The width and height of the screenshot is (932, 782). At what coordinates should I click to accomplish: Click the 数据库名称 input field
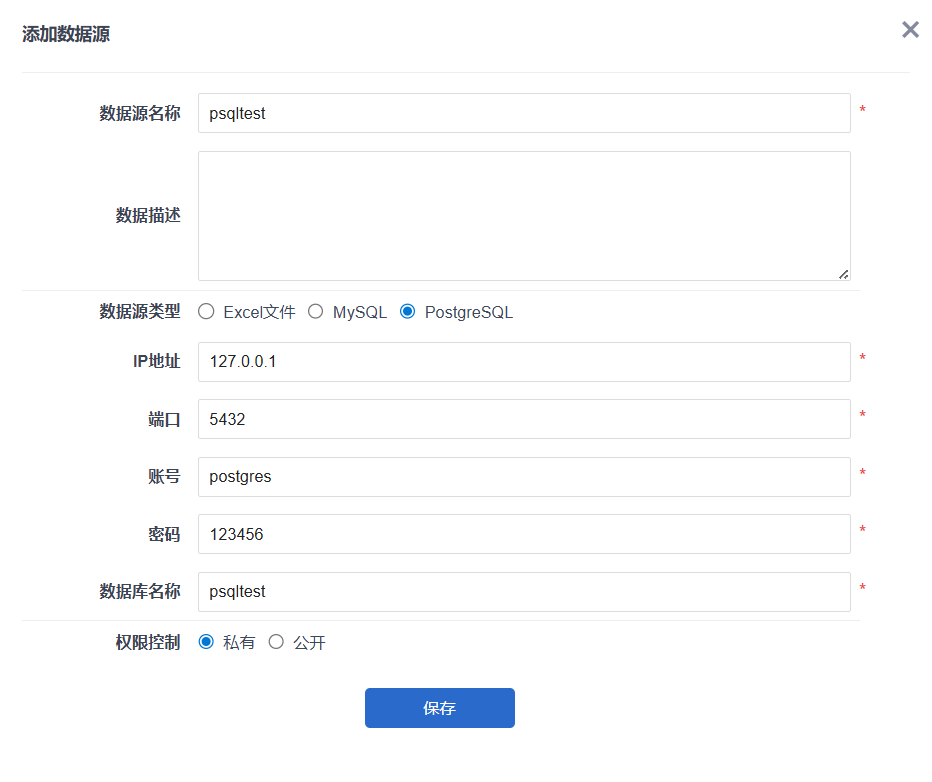tap(524, 592)
